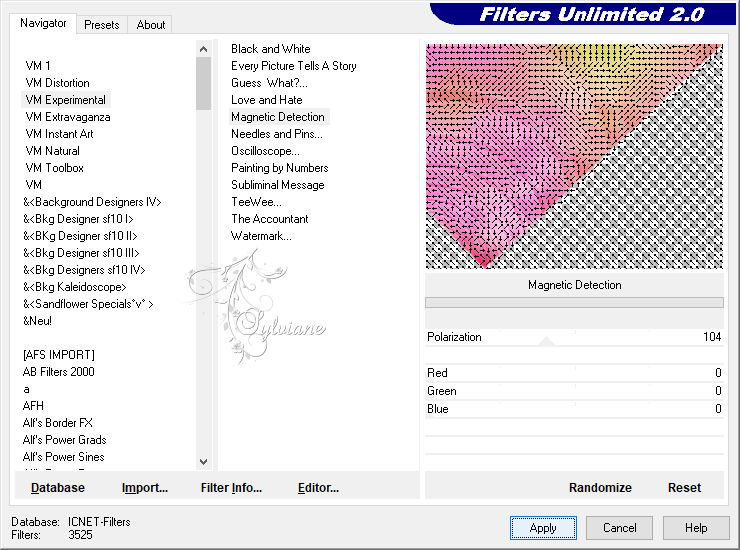Click the category list scroll up arrow
This screenshot has height=550, width=740.
tap(203, 49)
